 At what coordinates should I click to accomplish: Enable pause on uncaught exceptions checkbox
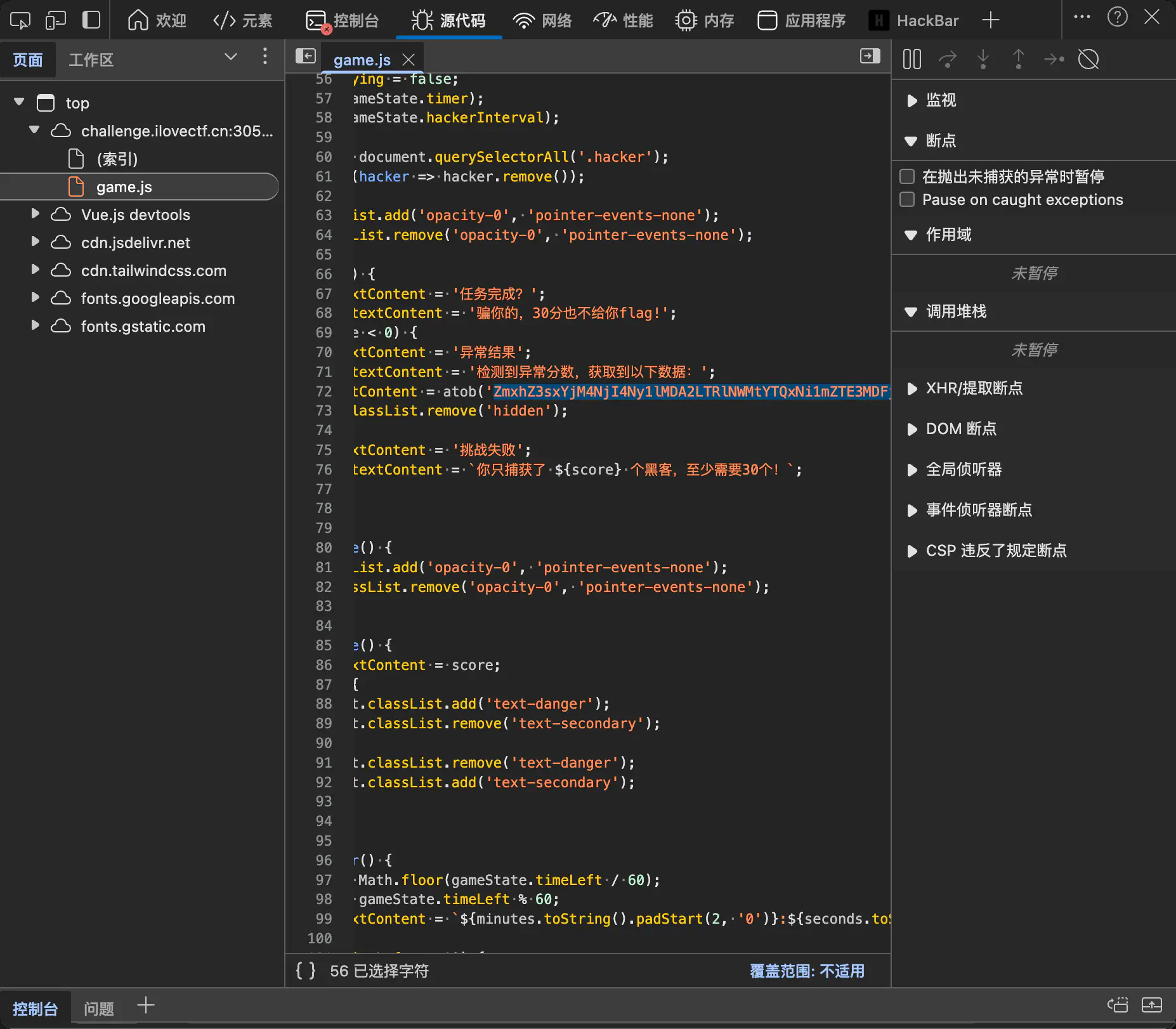pyautogui.click(x=907, y=176)
